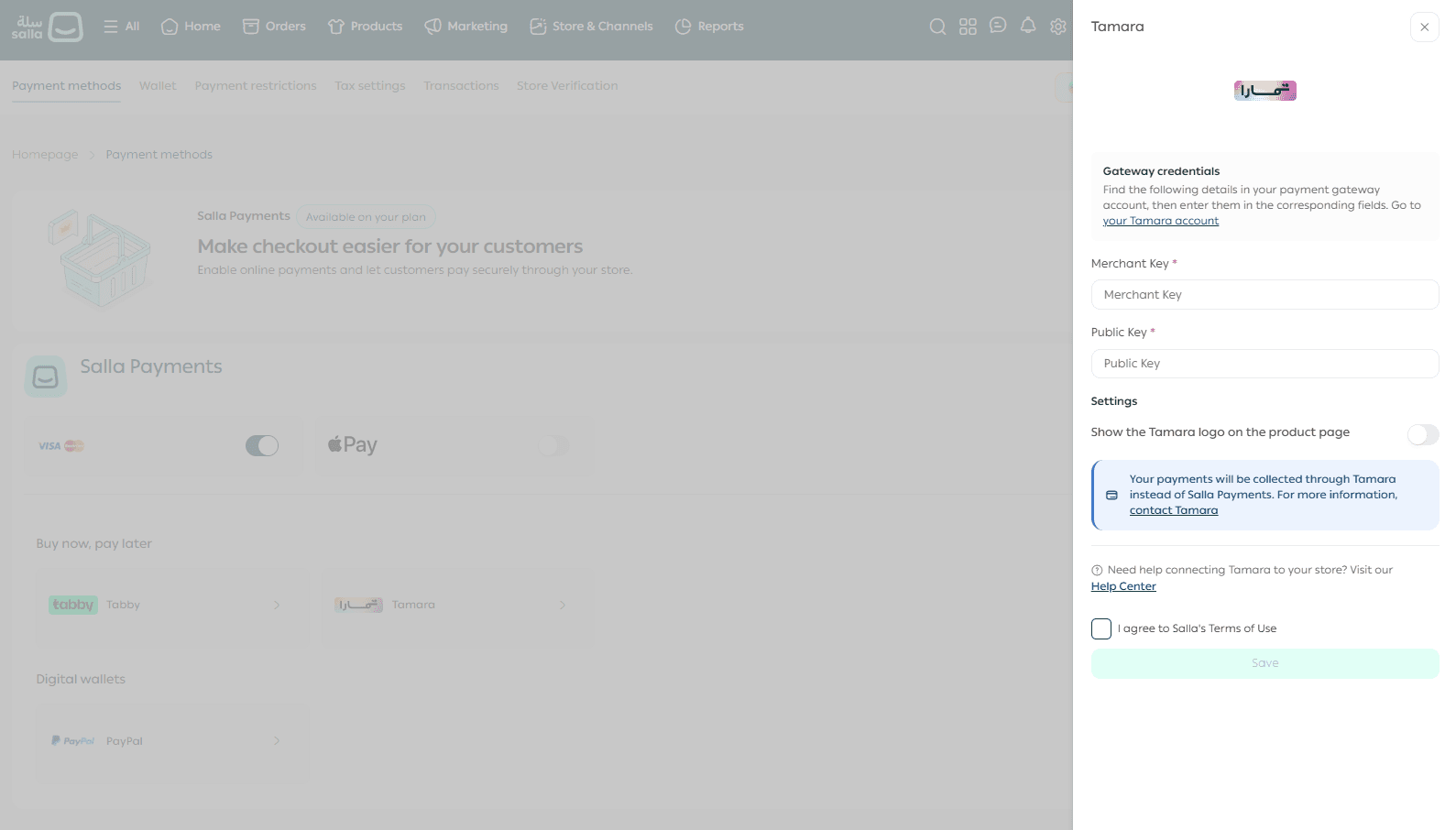Image resolution: width=1456 pixels, height=830 pixels.
Task: Open the Store & Channels menu
Action: coord(591,27)
